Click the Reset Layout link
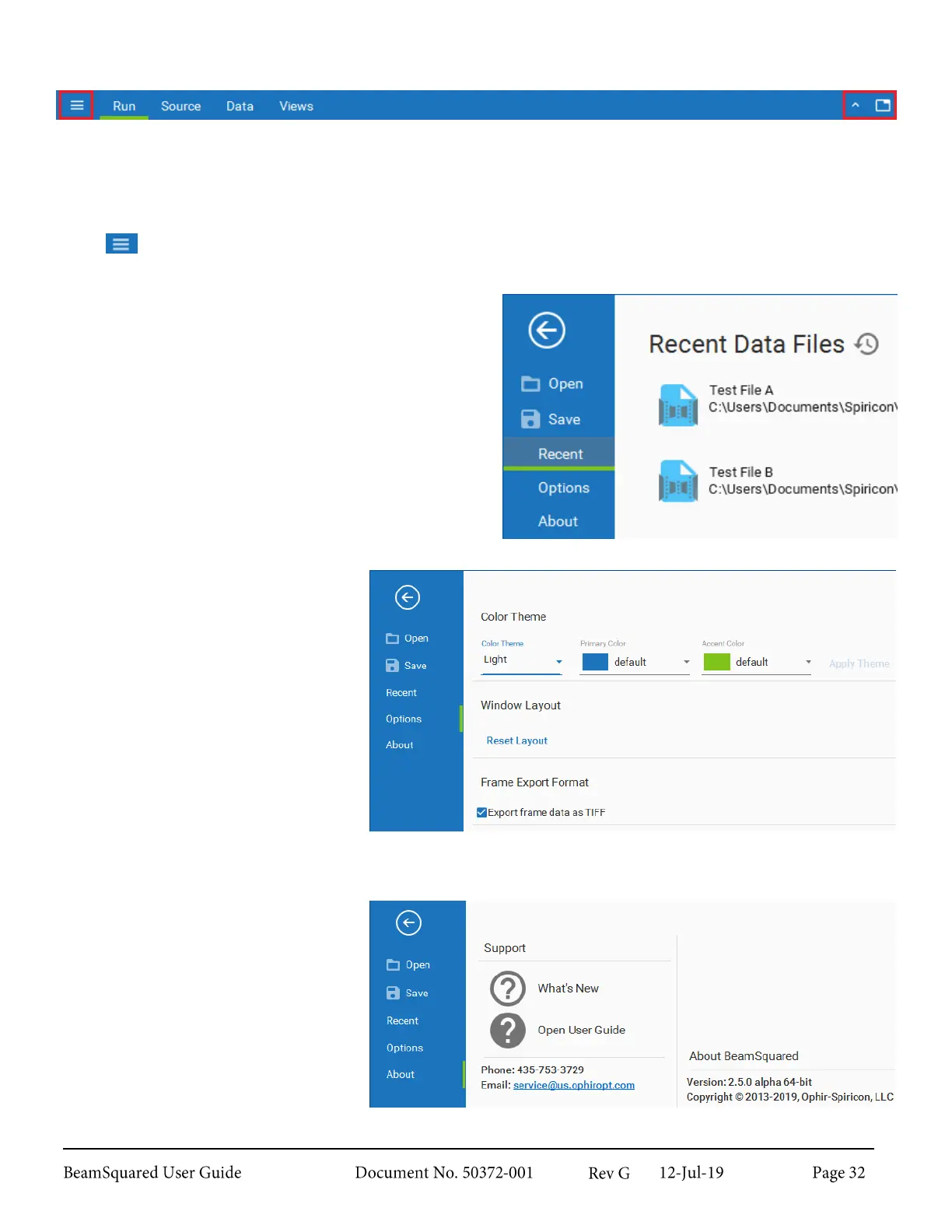Image resolution: width=952 pixels, height=1232 pixels. click(x=516, y=740)
